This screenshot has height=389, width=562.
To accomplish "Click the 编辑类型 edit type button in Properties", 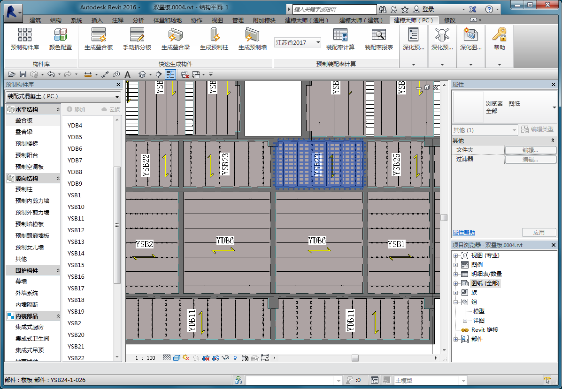I will coord(537,130).
